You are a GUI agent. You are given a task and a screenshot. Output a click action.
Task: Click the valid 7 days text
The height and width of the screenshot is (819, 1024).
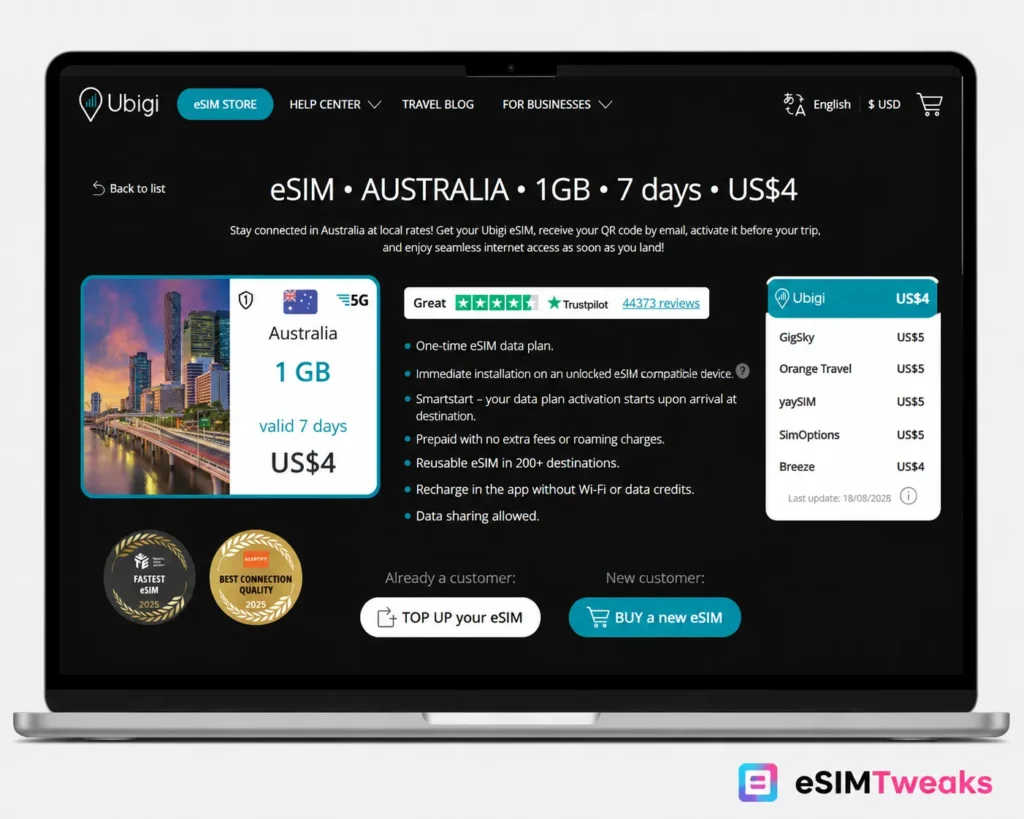pyautogui.click(x=303, y=426)
